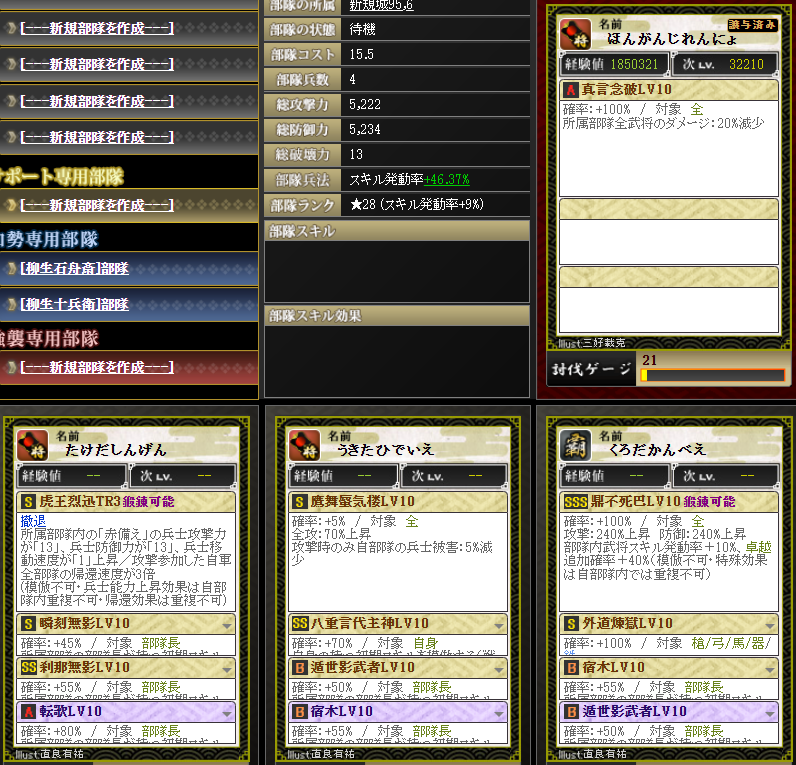Click the A rank badge of 真言念破LV10

(571, 90)
